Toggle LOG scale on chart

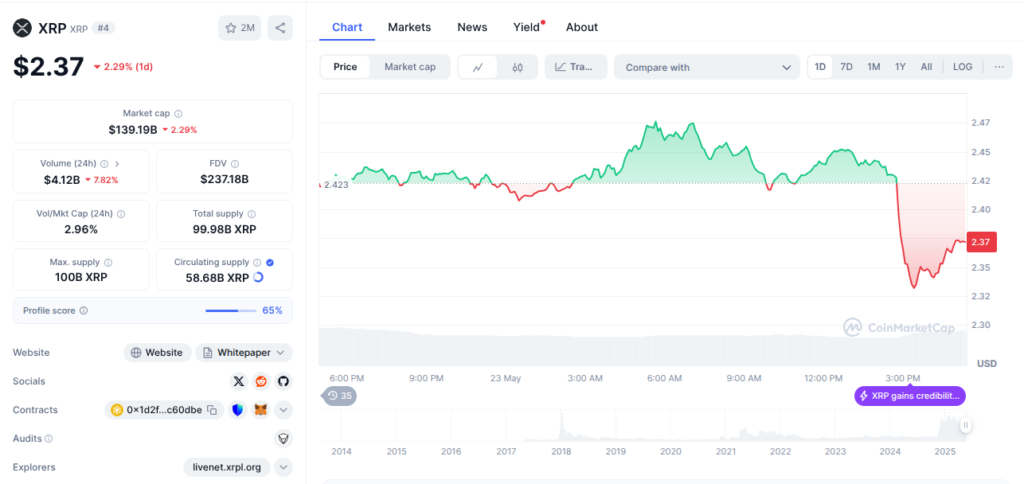click(x=963, y=67)
